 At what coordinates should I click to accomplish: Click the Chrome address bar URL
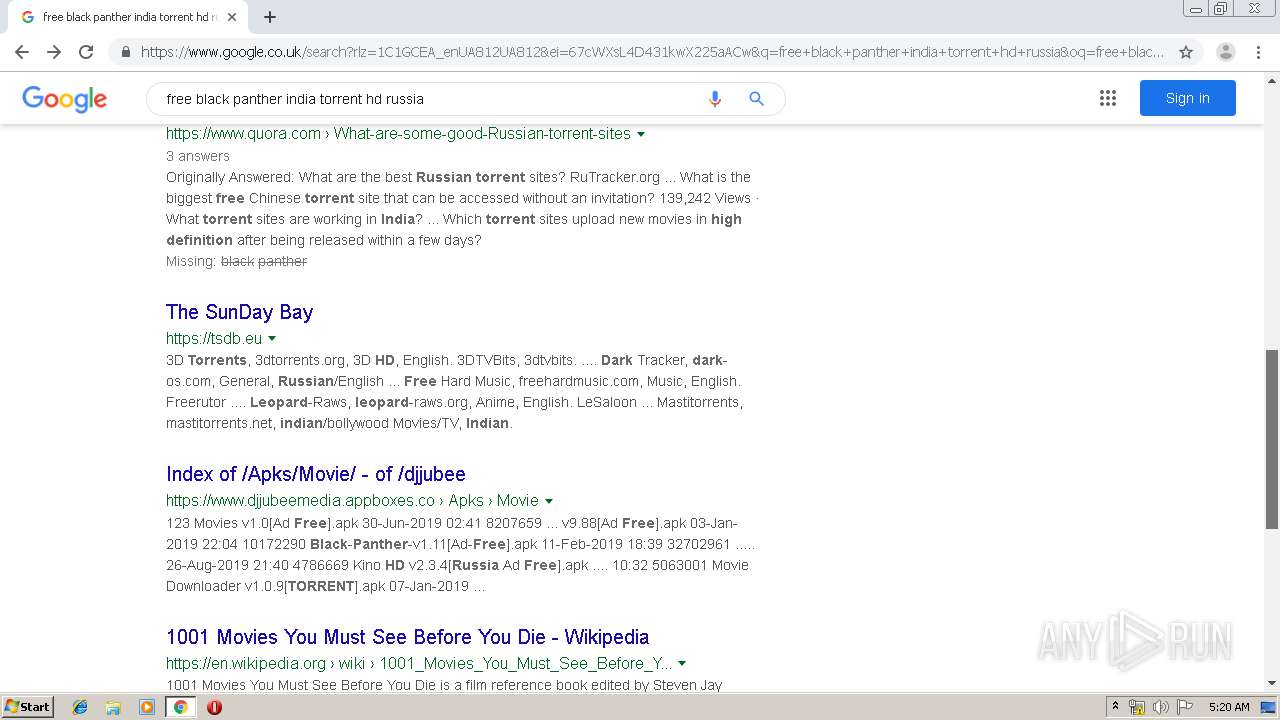click(x=652, y=52)
